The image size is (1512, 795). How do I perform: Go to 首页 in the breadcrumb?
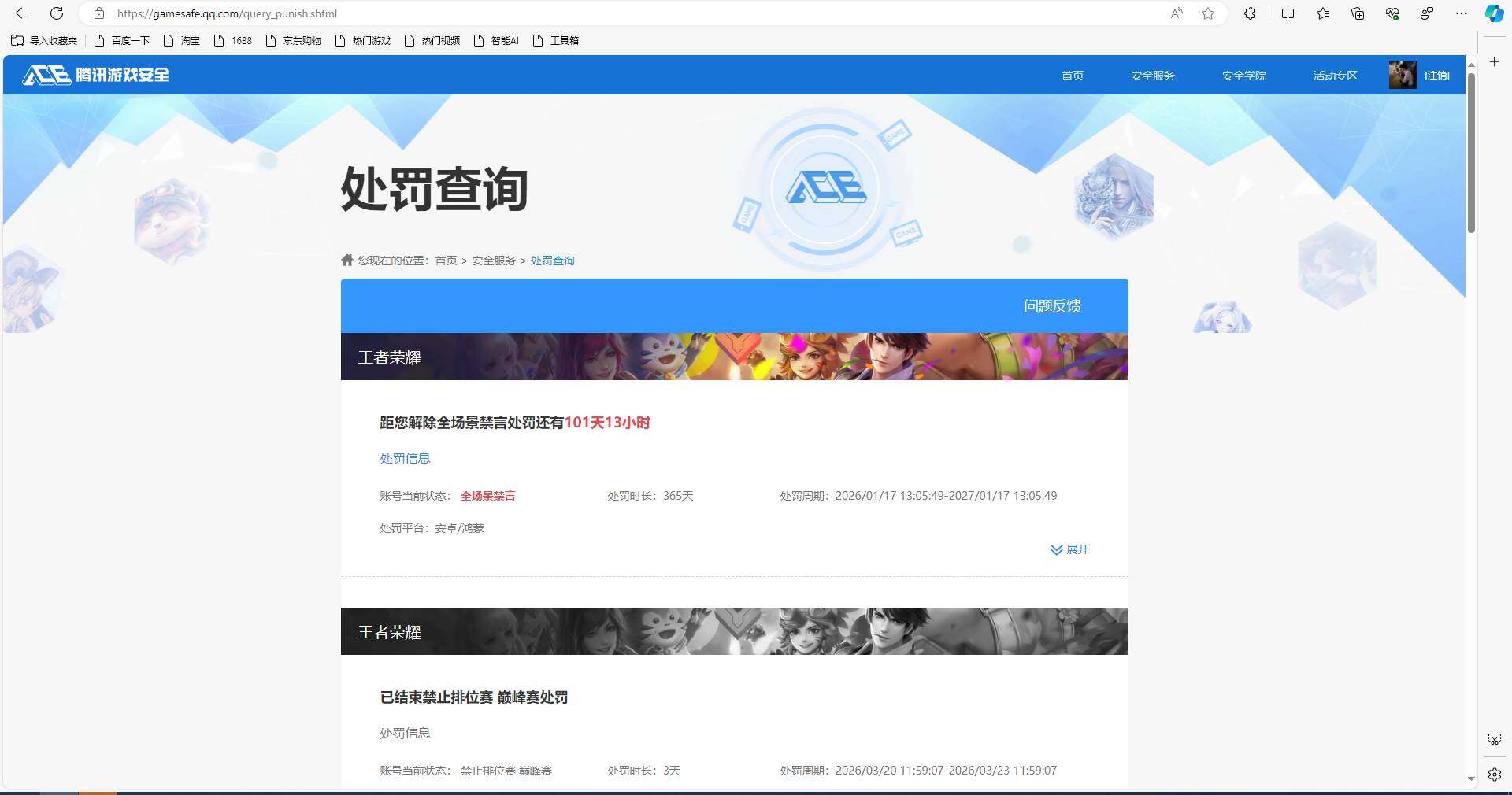pos(446,261)
